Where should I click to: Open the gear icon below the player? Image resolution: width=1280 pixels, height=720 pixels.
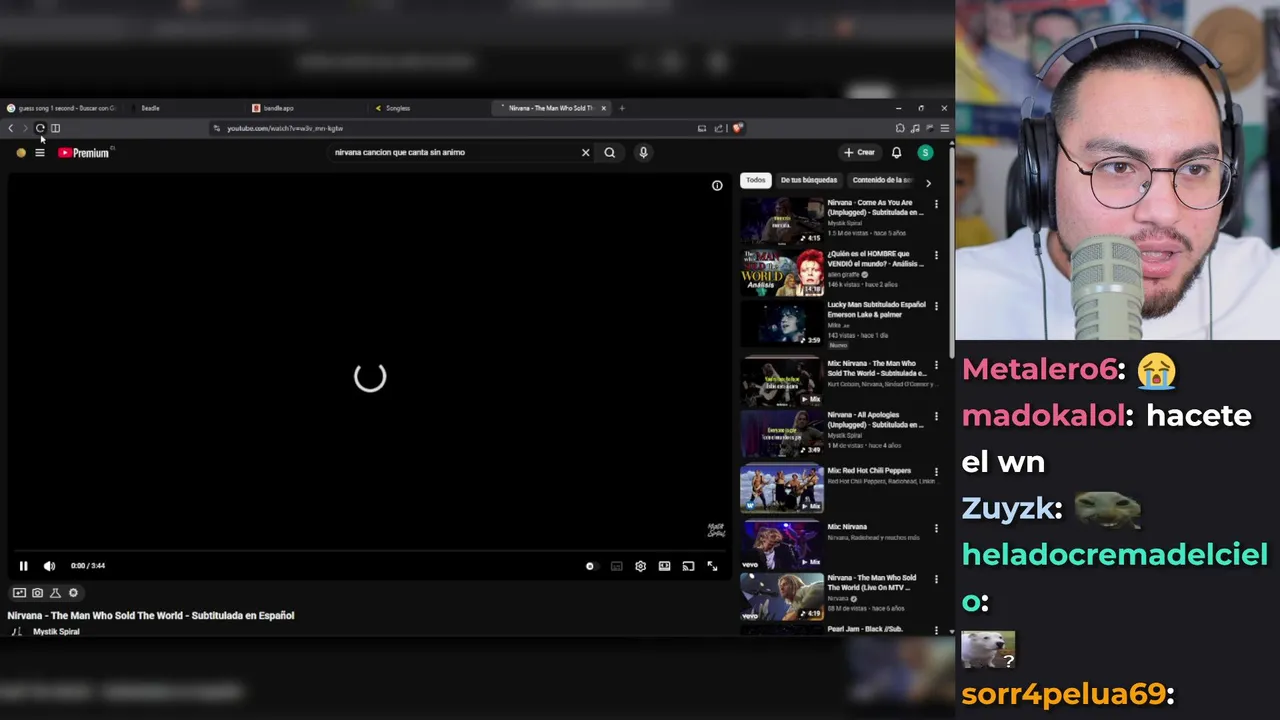(73, 593)
